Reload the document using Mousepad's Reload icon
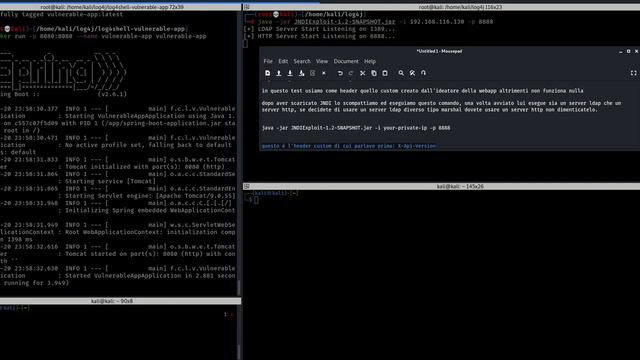 (x=313, y=73)
